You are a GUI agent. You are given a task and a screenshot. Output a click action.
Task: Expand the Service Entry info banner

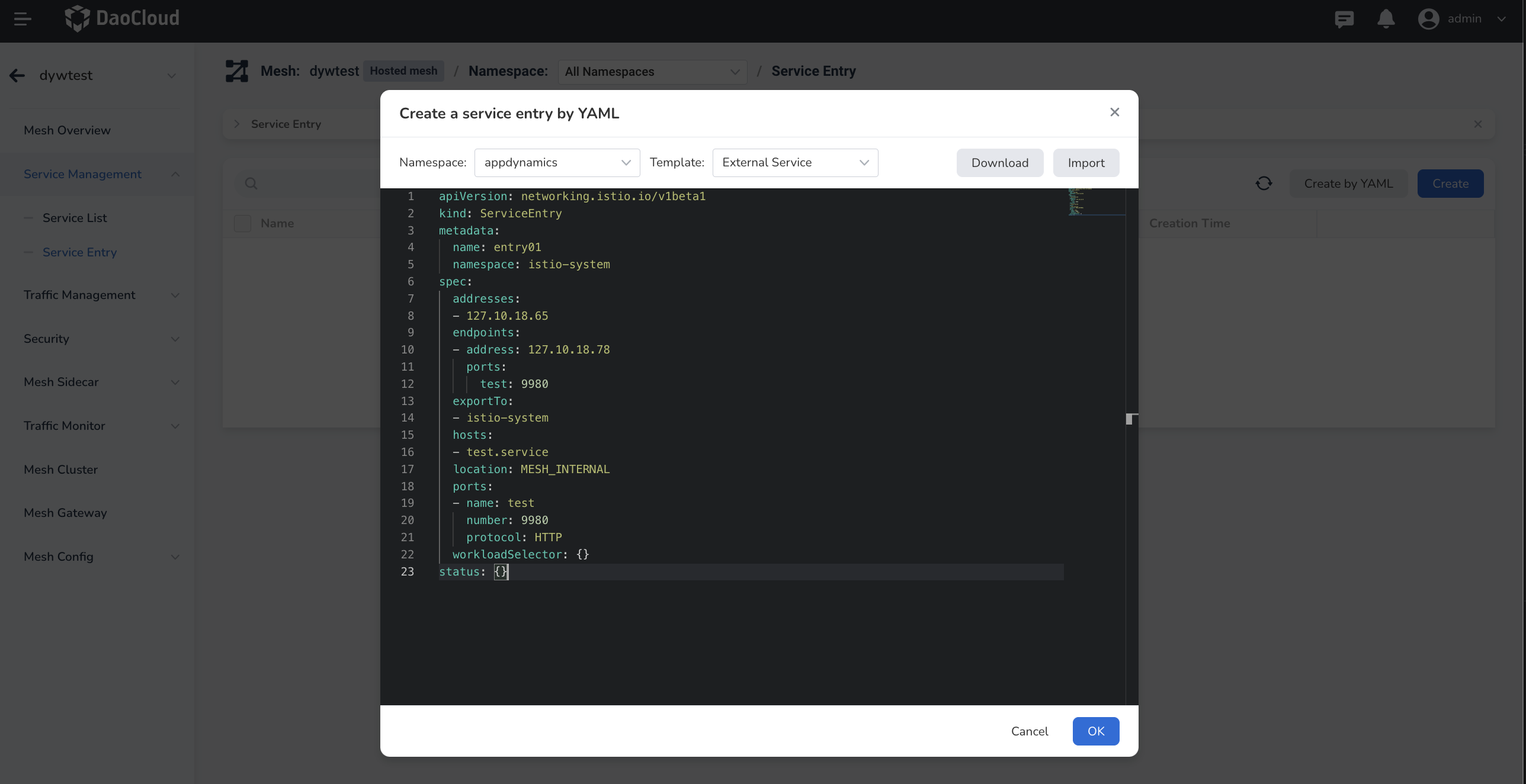click(236, 124)
